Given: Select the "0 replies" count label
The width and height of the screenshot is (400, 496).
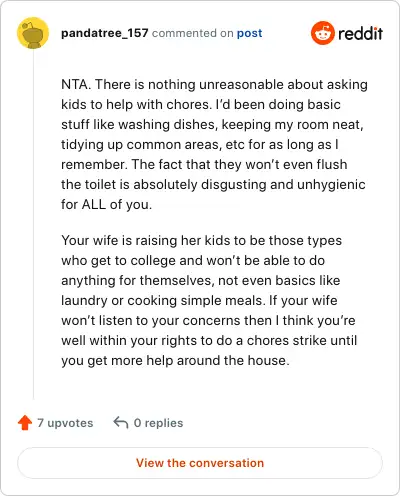Looking at the screenshot, I should (158, 423).
